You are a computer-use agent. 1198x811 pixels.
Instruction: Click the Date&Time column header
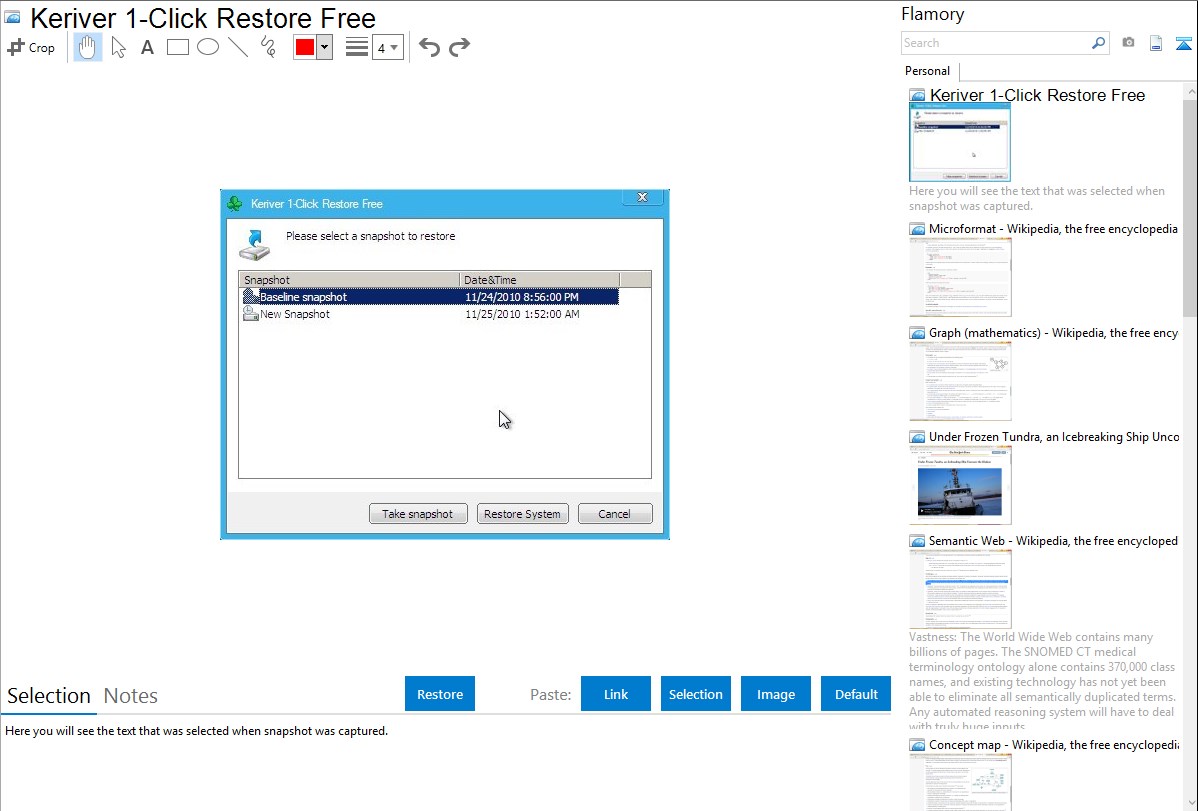(539, 280)
